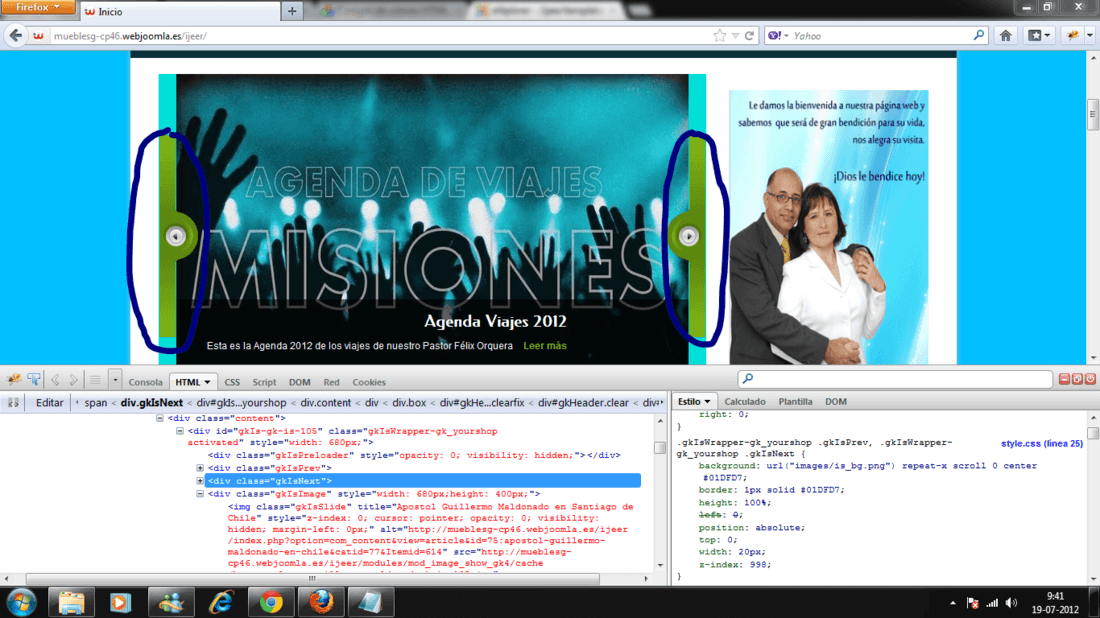Toggle break on mutate icon beside Editar
The height and width of the screenshot is (618, 1100).
[x=13, y=403]
